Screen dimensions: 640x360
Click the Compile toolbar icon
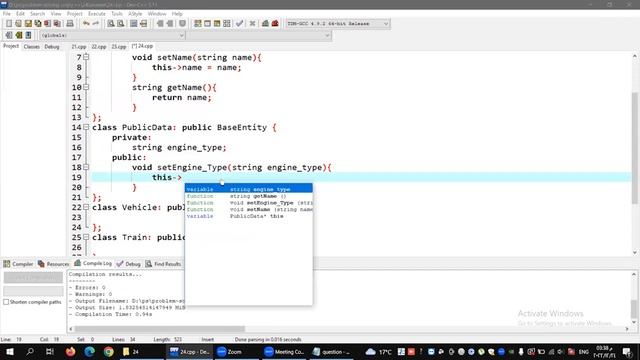(x=198, y=24)
